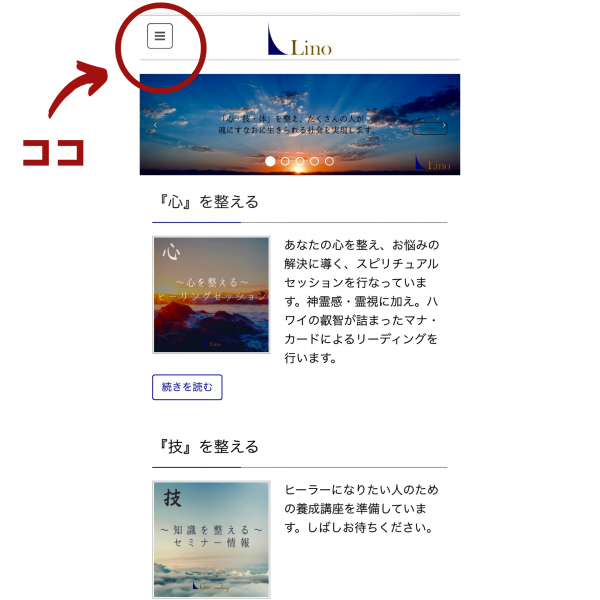Go to previous slide with left chevron
Viewport: 600px width, 600px height.
(x=155, y=125)
